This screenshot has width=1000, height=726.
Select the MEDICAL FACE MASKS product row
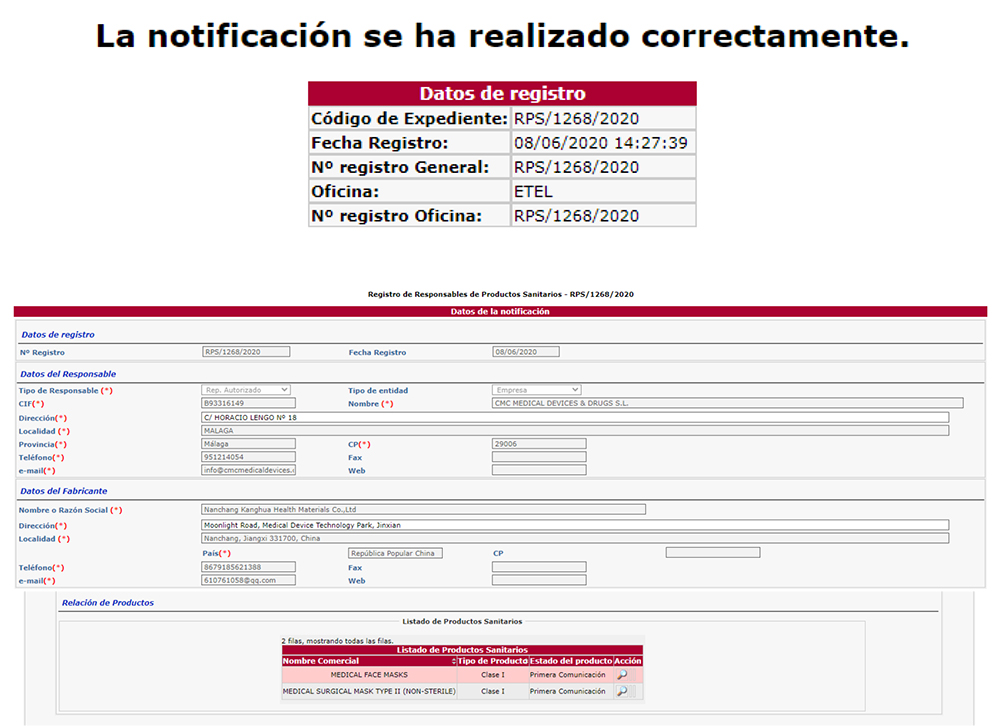[x=369, y=675]
